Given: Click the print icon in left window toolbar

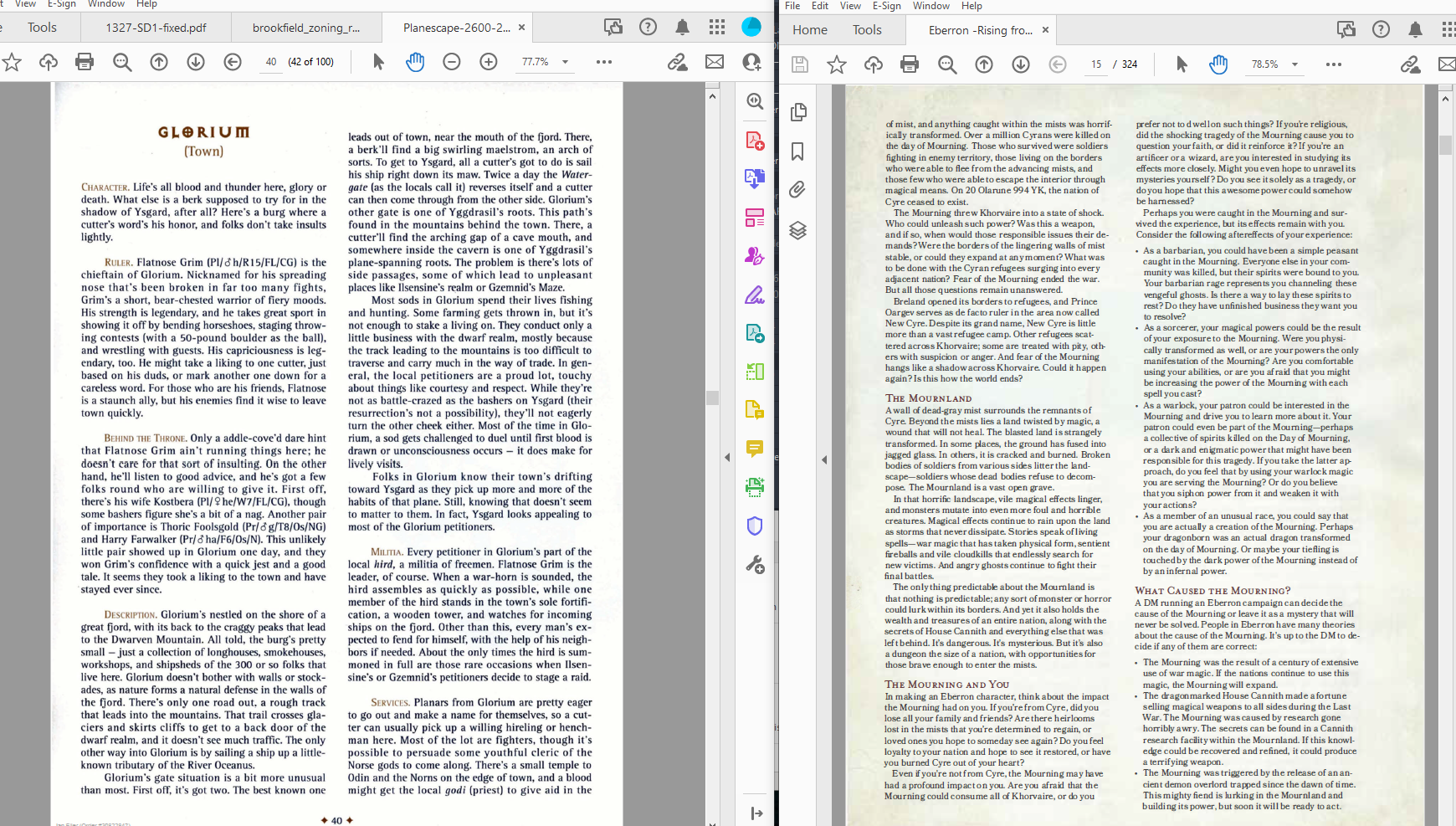Looking at the screenshot, I should pyautogui.click(x=85, y=62).
